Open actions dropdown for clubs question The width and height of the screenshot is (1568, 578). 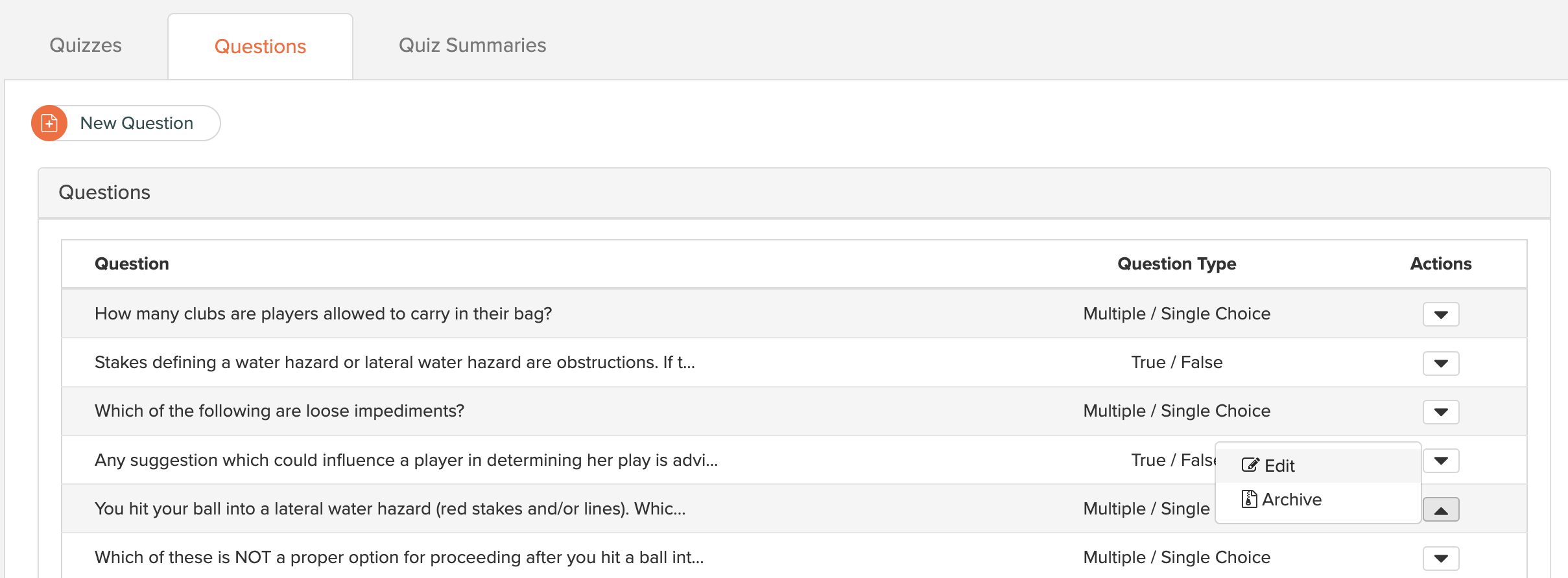tap(1441, 314)
